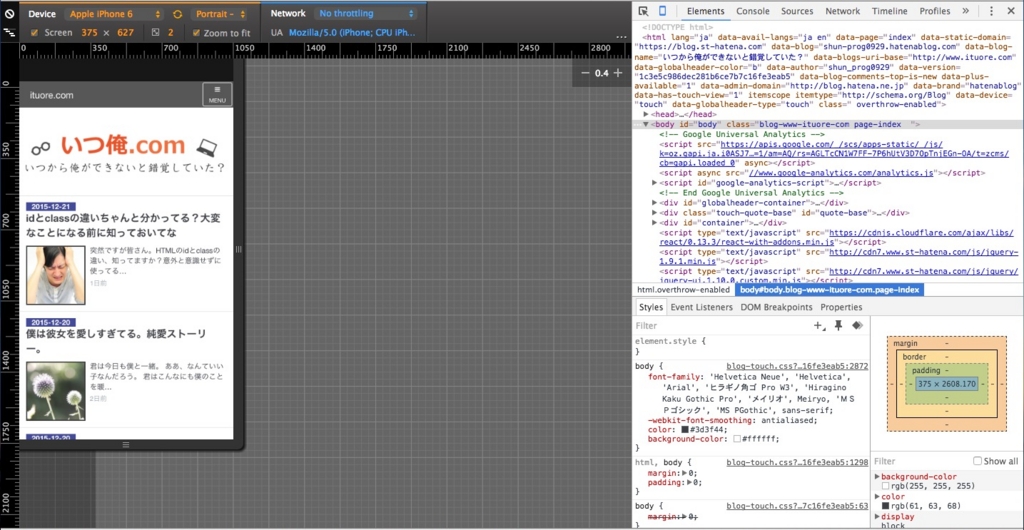Select the Styles pane tab

click(x=650, y=307)
